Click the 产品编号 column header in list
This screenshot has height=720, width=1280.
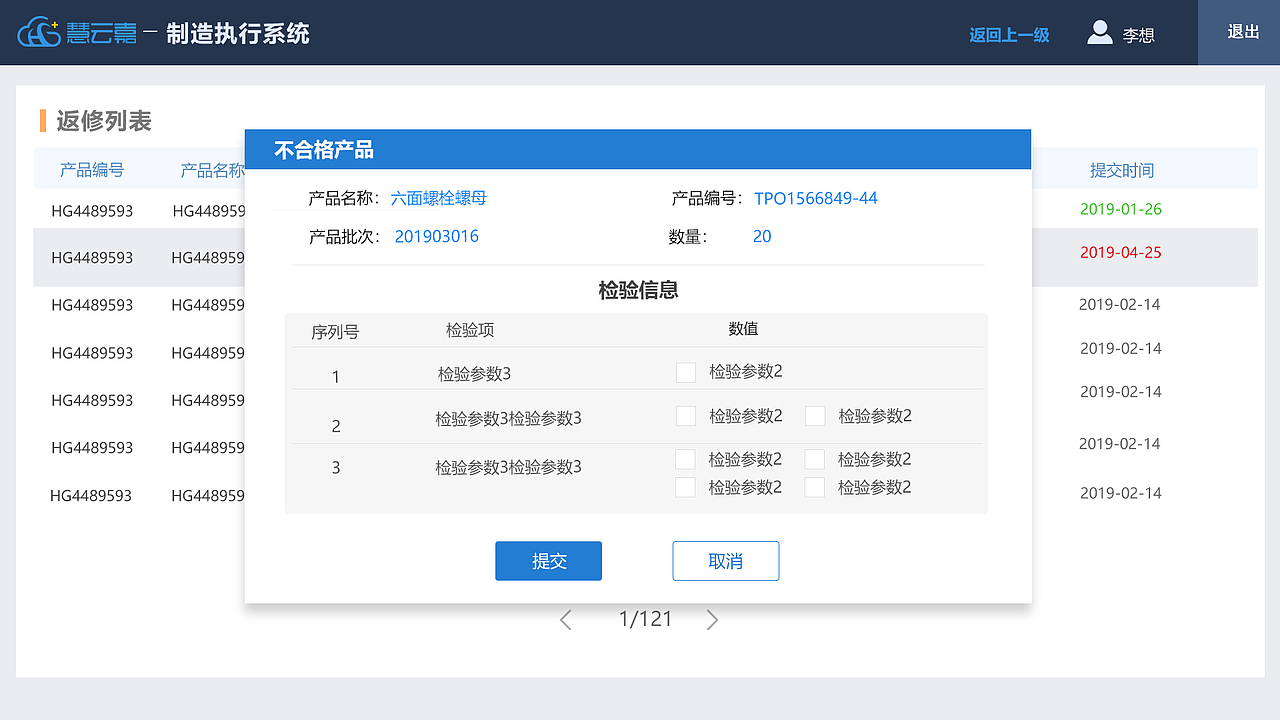pyautogui.click(x=92, y=170)
